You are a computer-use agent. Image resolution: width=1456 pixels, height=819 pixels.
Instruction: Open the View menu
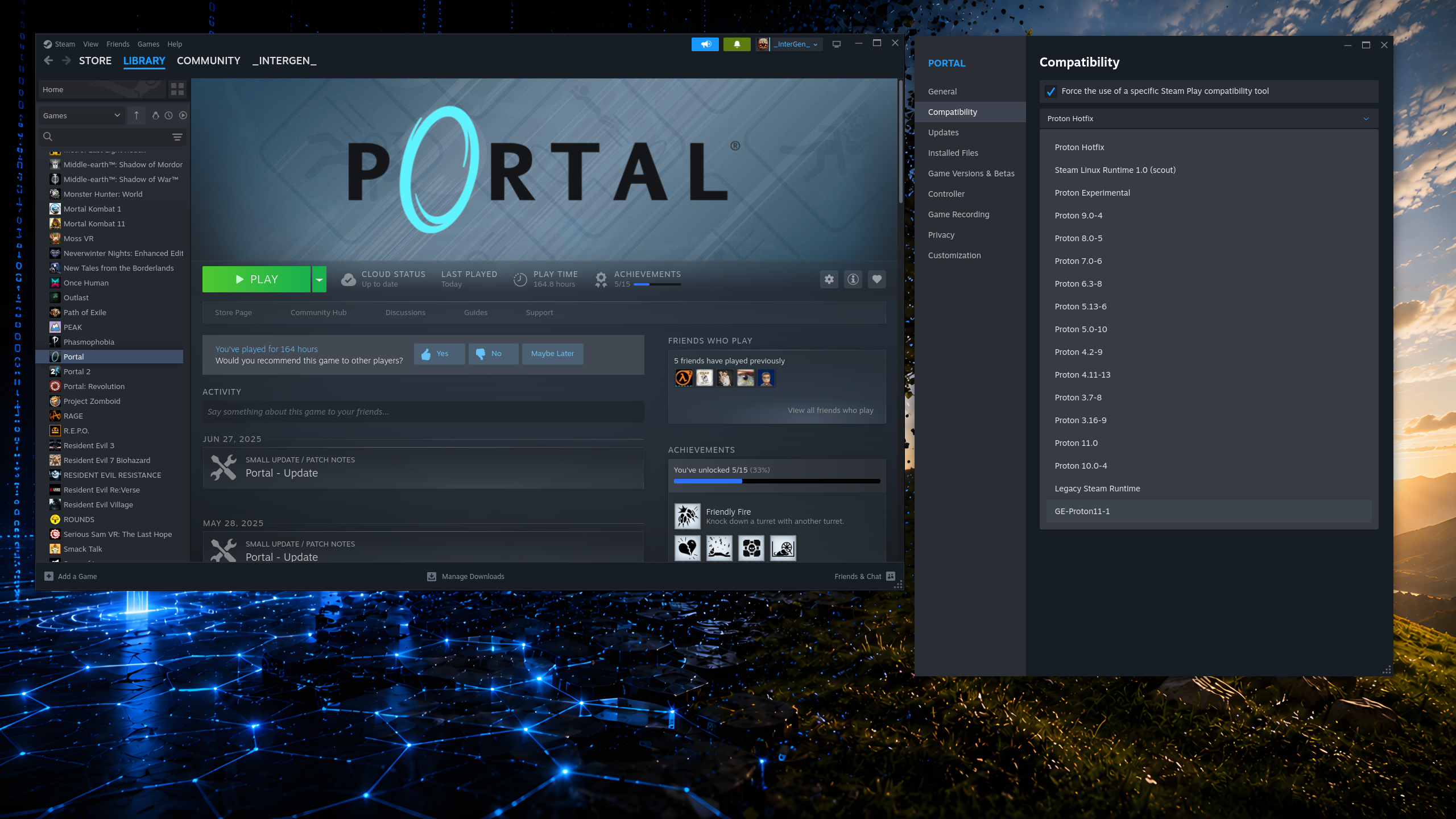(90, 44)
